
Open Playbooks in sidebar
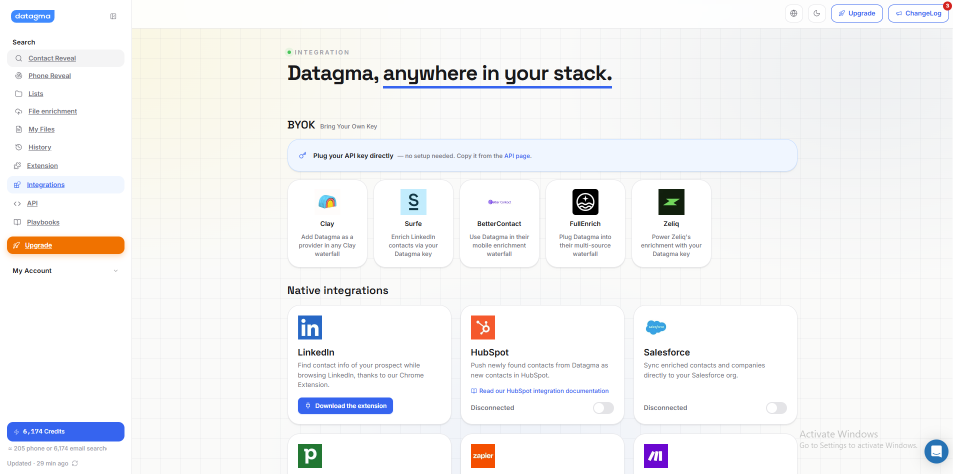pyautogui.click(x=66, y=222)
